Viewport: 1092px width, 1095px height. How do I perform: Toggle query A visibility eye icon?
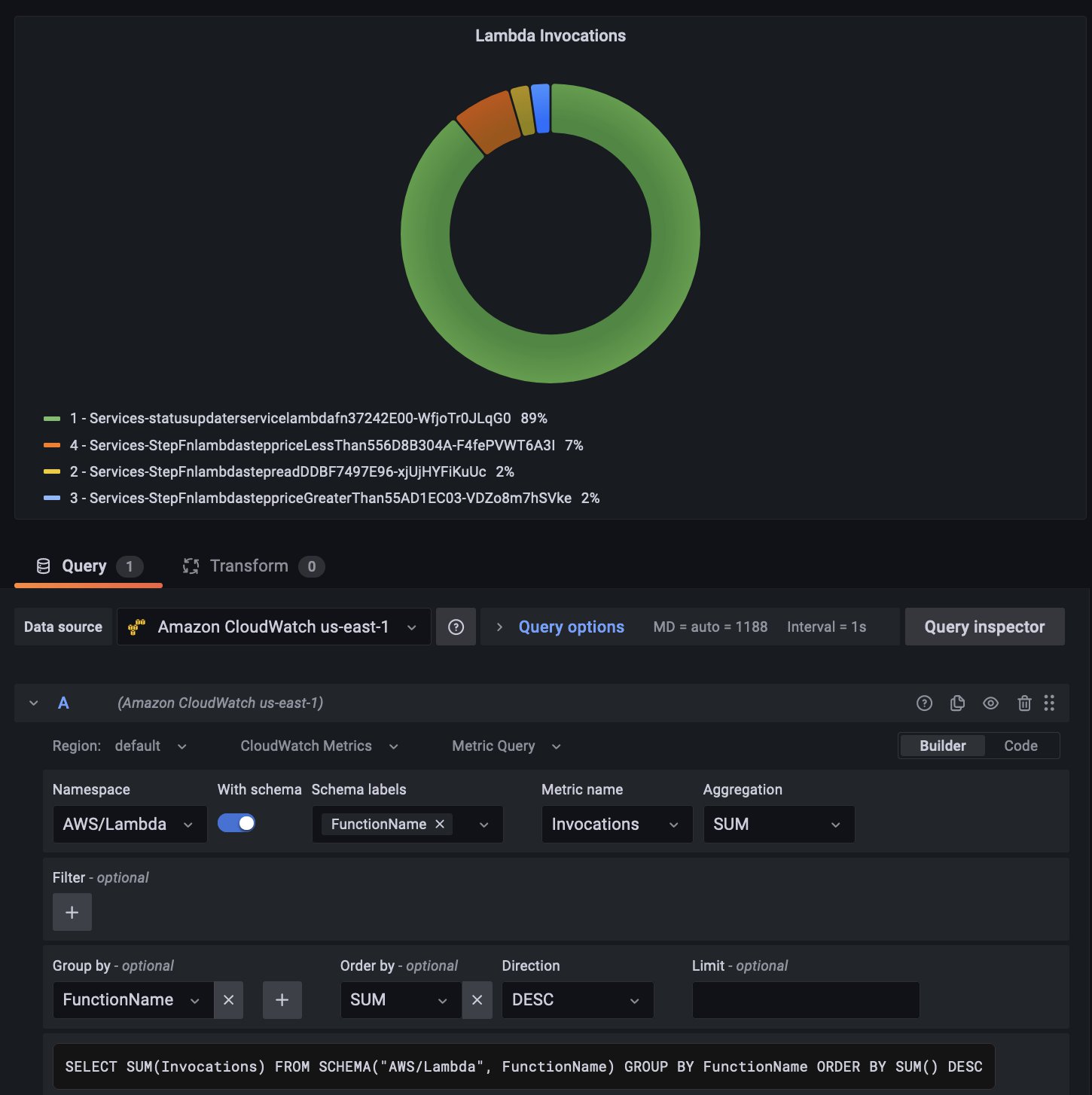click(990, 703)
